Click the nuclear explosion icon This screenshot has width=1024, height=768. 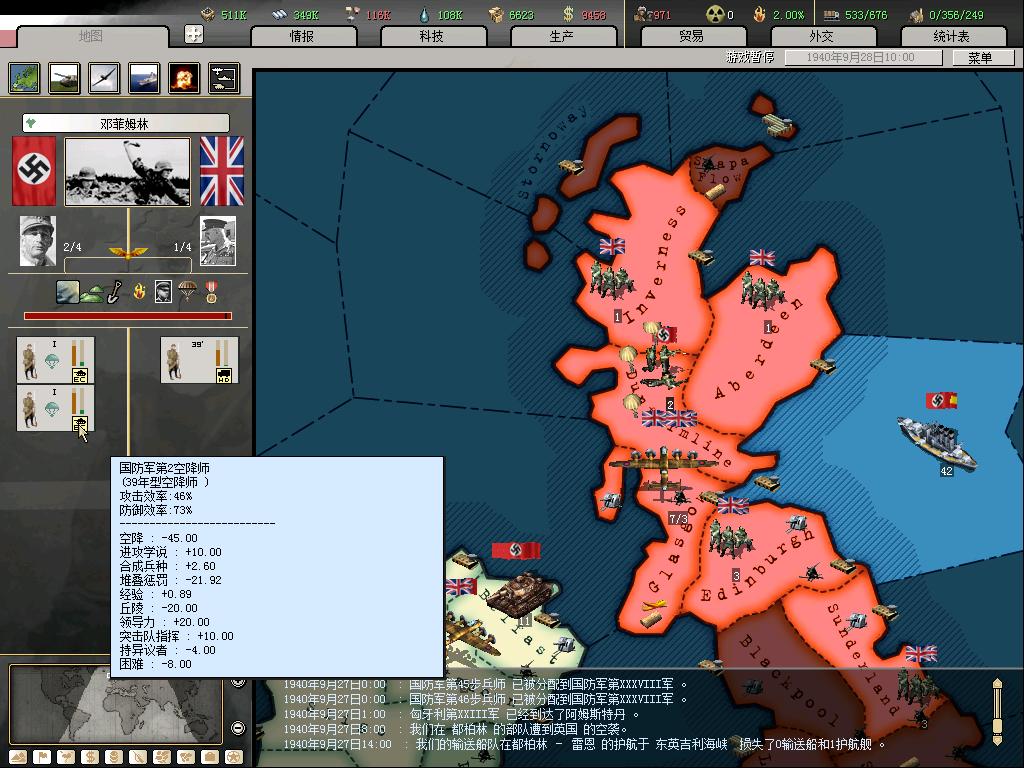pos(184,78)
